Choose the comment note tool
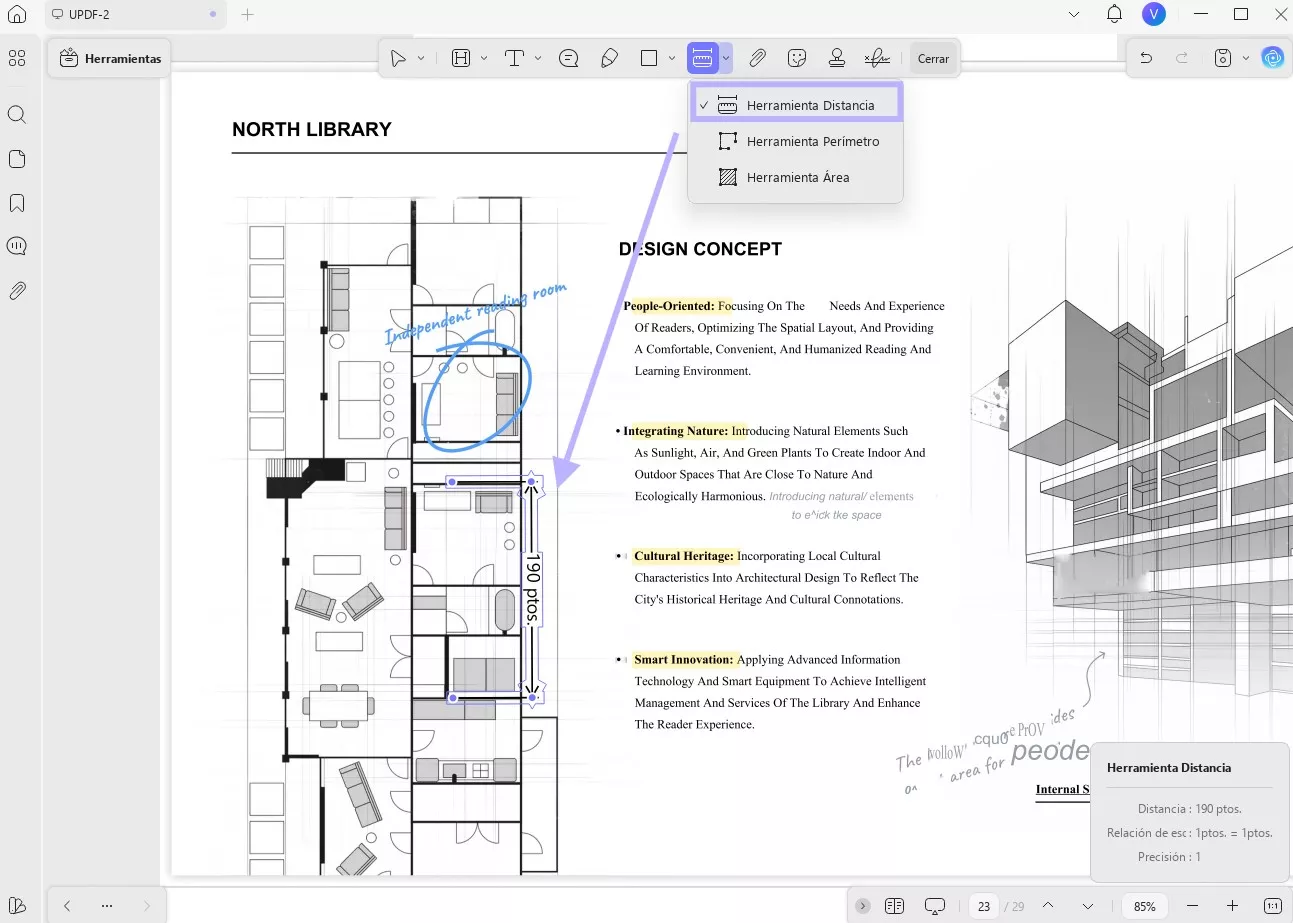Screen dimensions: 1293x923 tap(569, 59)
